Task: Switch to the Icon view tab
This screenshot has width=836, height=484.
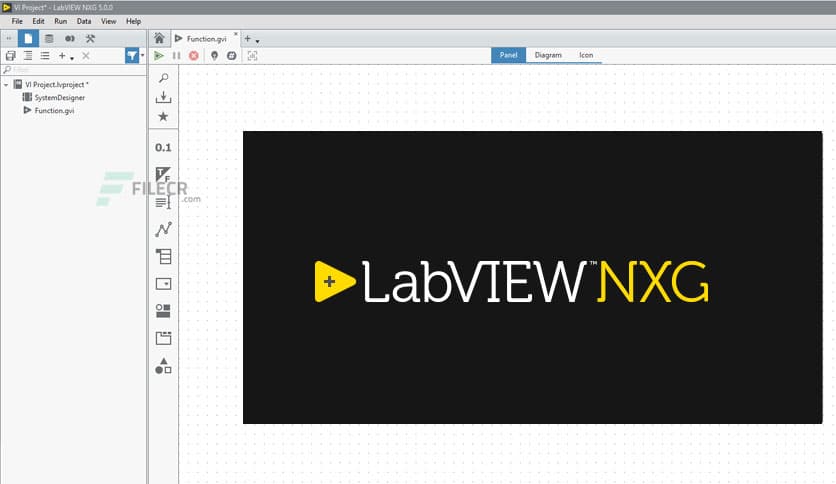Action: (x=586, y=55)
